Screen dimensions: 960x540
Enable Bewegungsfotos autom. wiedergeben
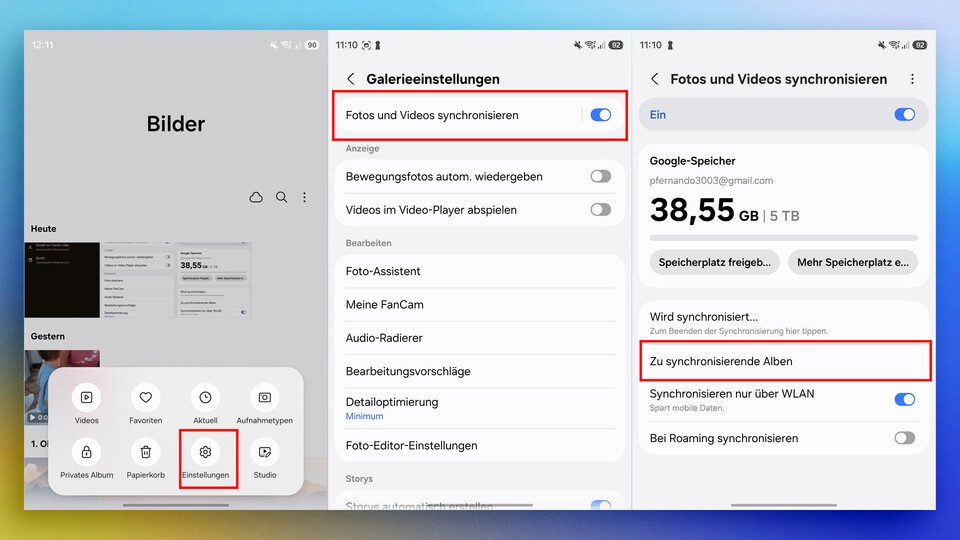(601, 176)
